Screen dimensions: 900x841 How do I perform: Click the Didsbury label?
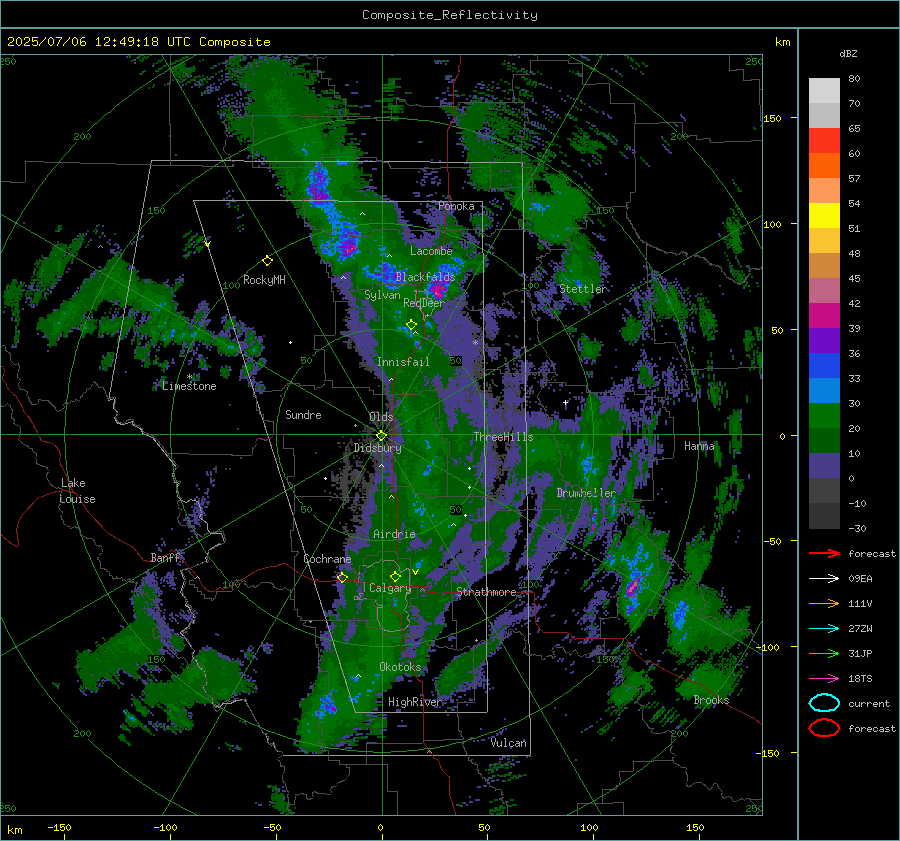tap(377, 448)
